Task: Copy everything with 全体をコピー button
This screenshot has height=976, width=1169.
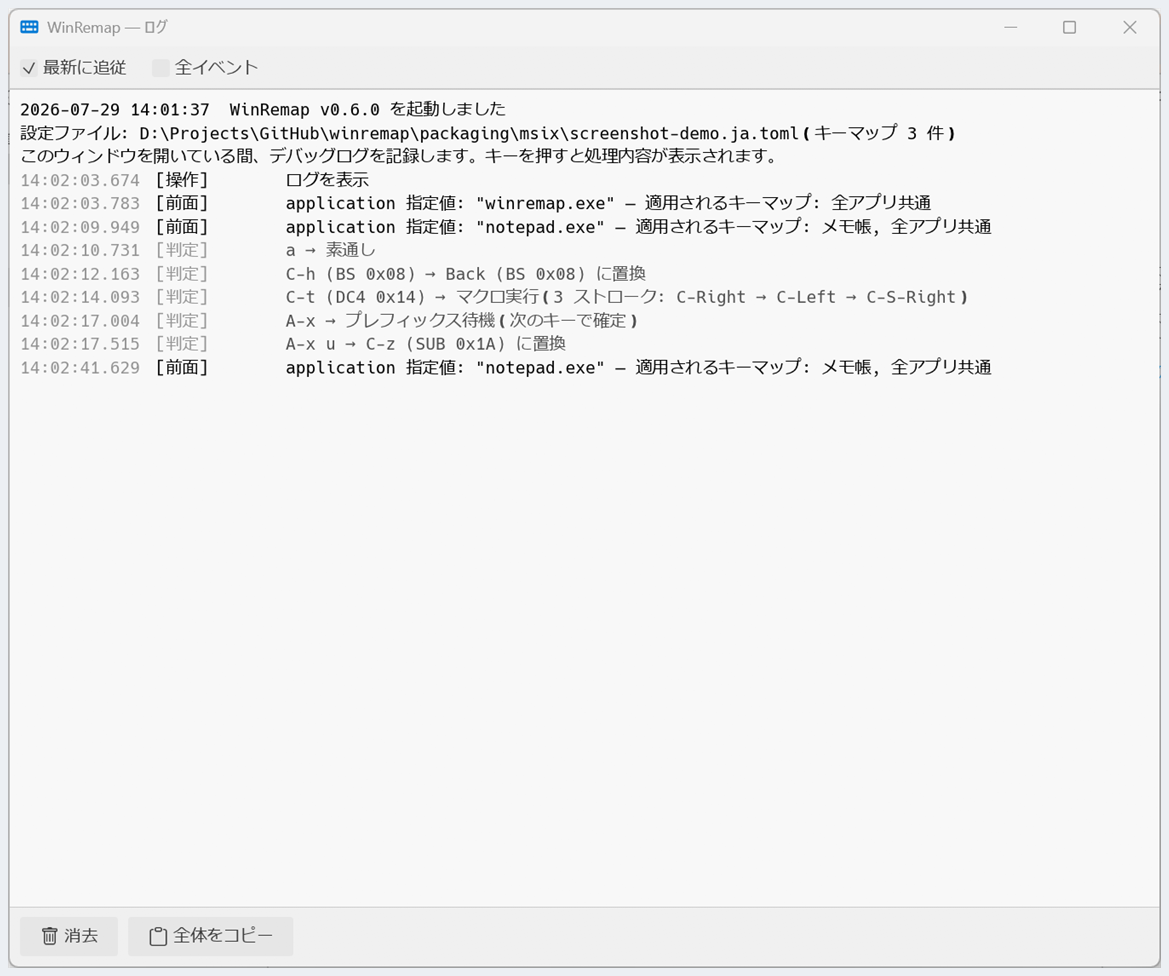Action: tap(210, 936)
